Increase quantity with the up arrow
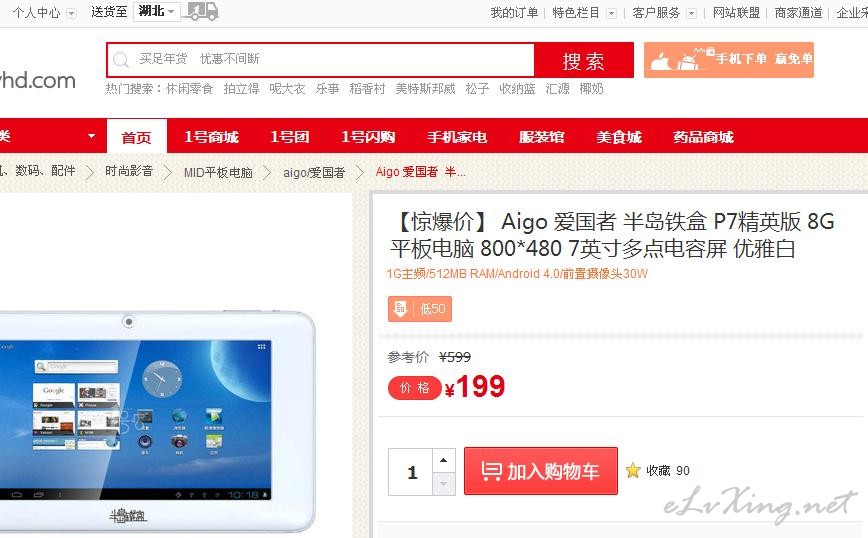Viewport: 868px width, 538px height. point(443,461)
